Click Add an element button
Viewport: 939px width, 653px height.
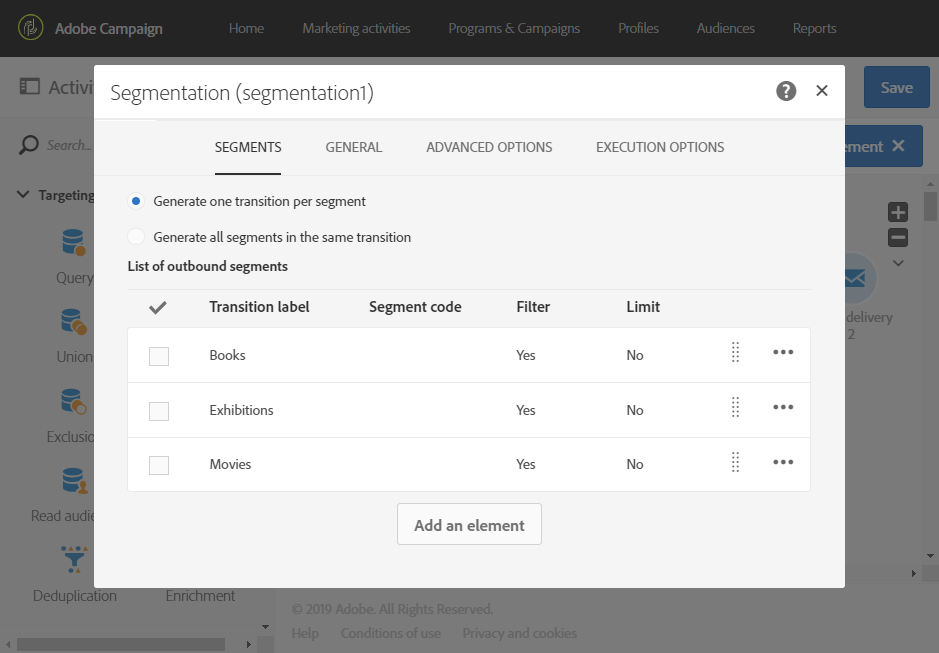pyautogui.click(x=469, y=525)
